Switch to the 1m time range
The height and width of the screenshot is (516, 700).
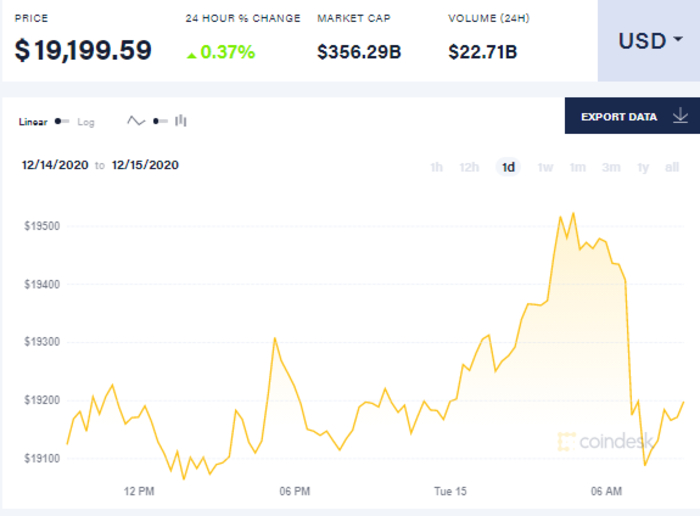(x=578, y=167)
